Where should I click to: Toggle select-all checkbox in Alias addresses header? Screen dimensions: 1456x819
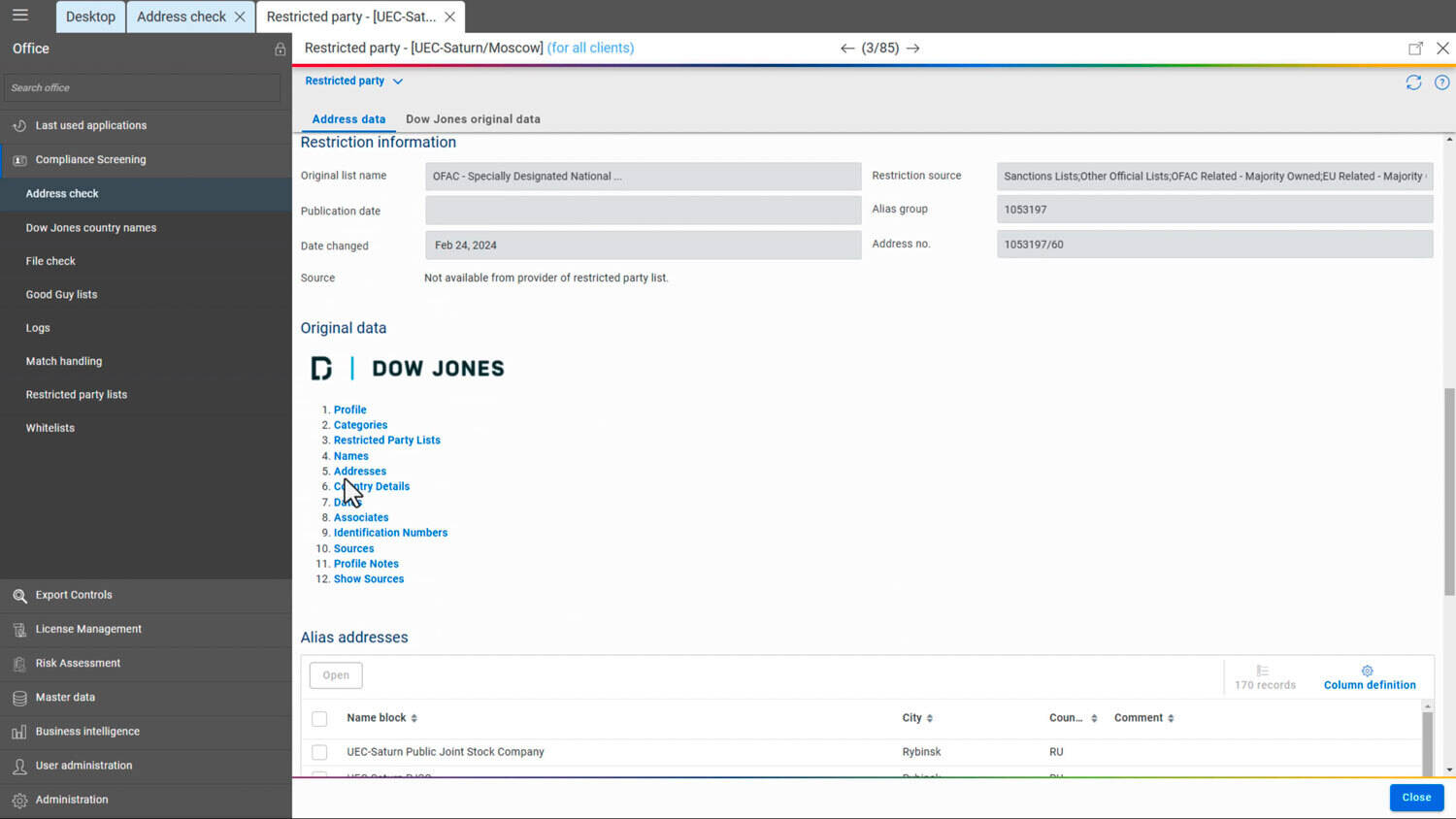click(319, 719)
